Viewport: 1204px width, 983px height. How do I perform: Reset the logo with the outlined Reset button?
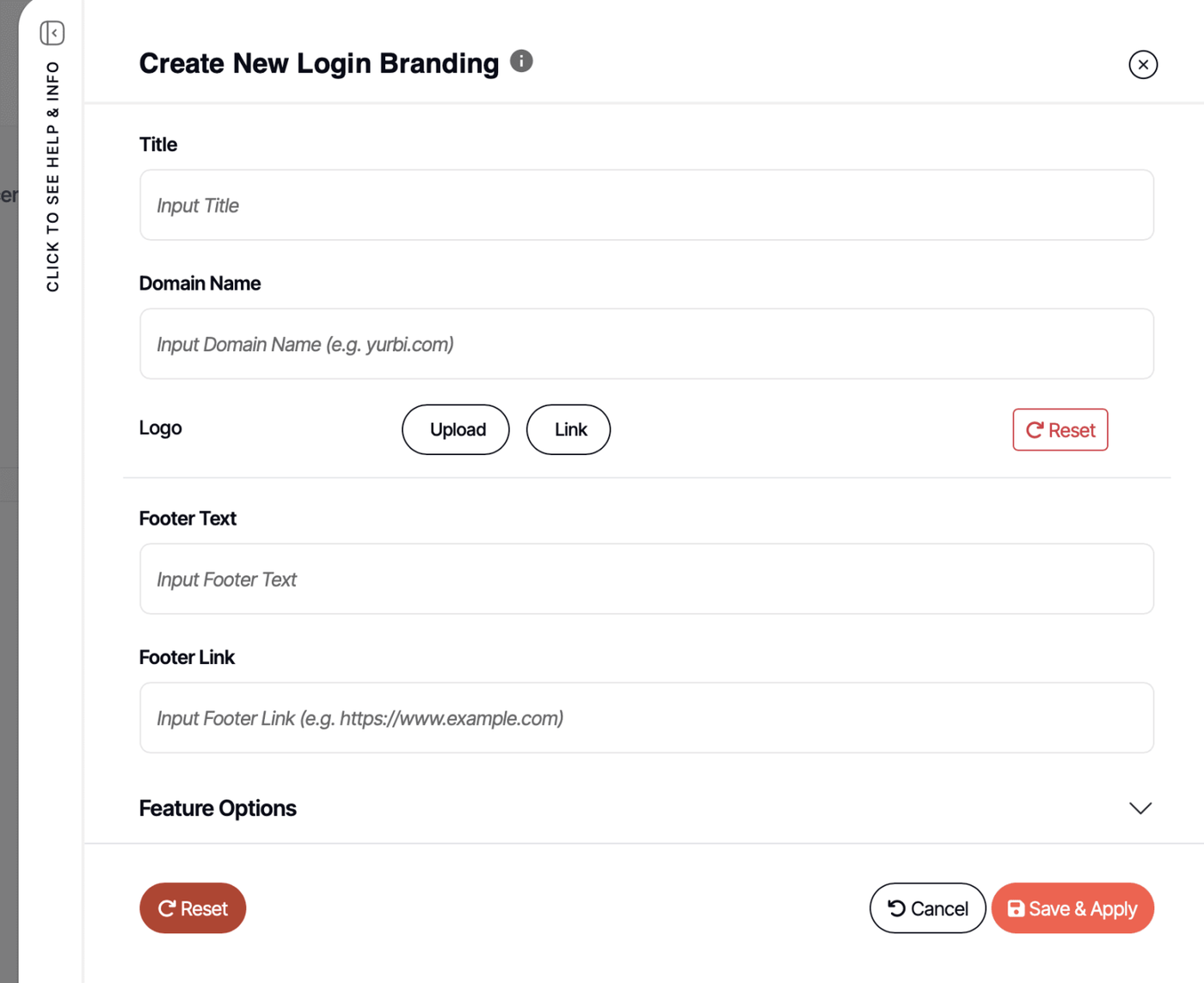click(x=1060, y=430)
